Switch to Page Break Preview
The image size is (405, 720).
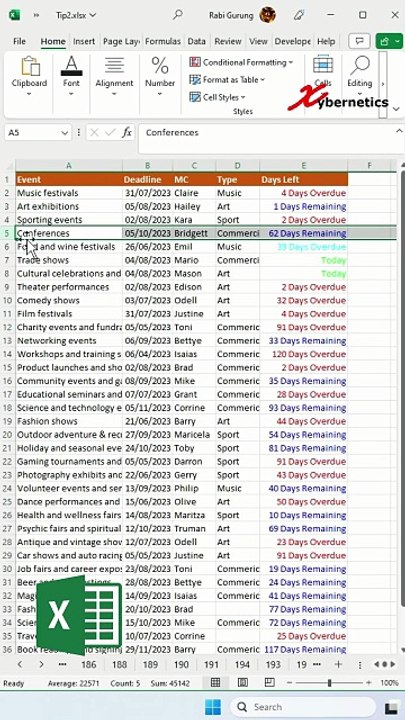[x=270, y=683]
